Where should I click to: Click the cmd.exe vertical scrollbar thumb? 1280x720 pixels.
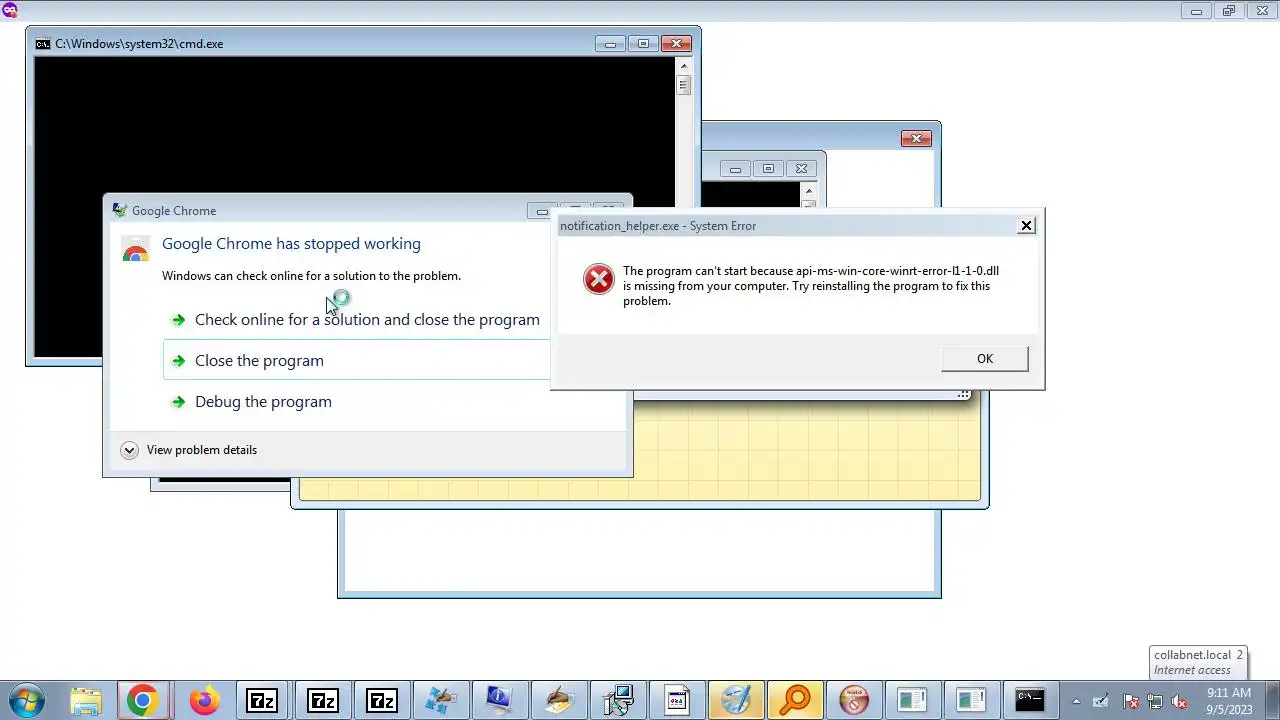(x=684, y=85)
